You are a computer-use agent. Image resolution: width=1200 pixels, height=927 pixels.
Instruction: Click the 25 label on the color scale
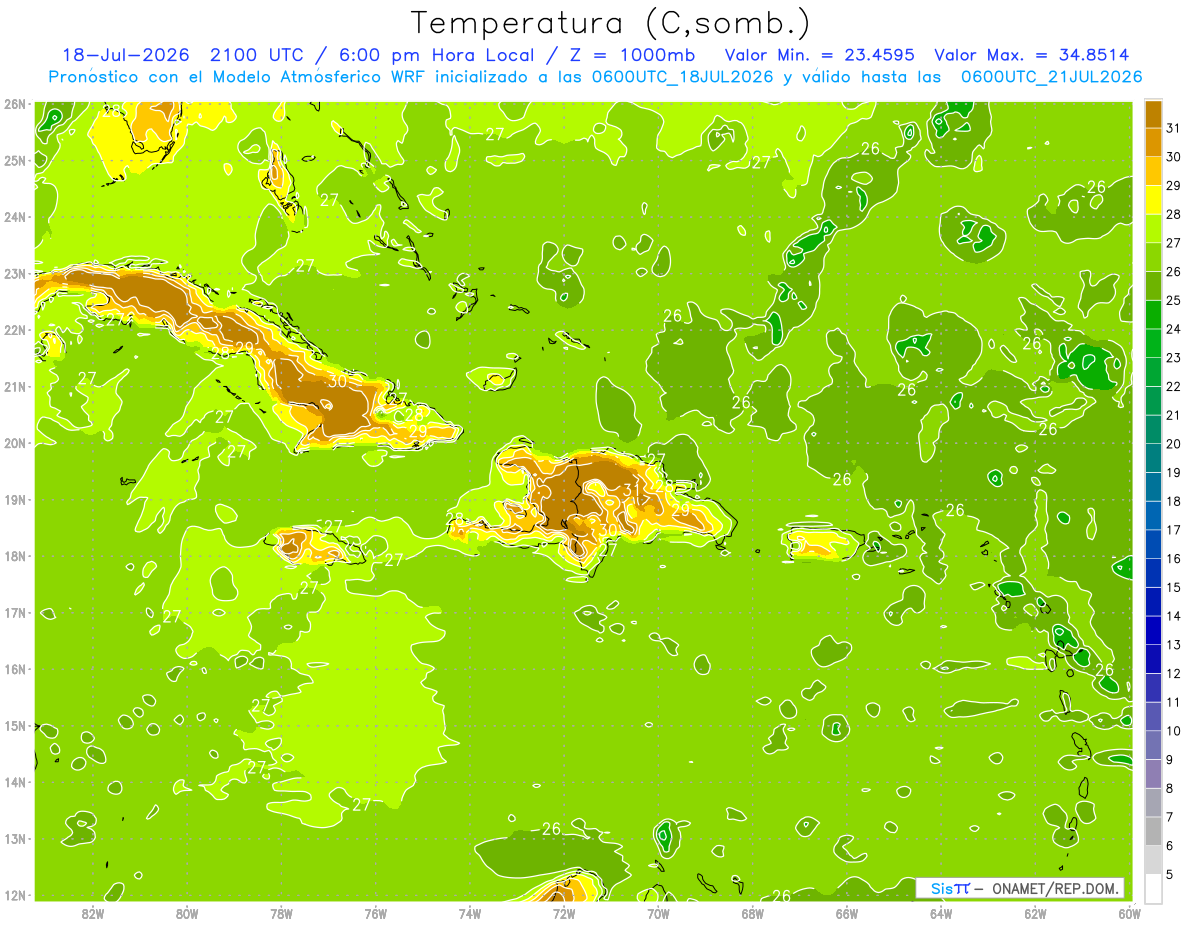coord(1173,300)
